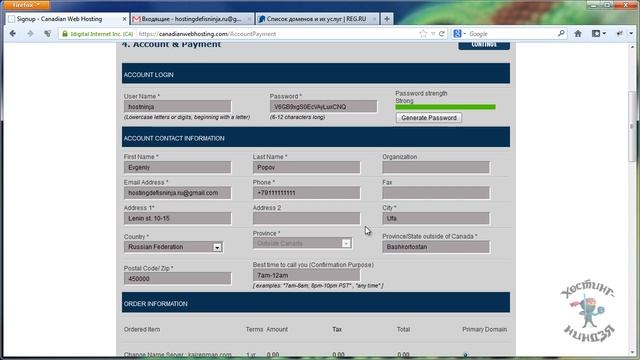The image size is (640, 360).
Task: Click the Email Address field
Action: (x=177, y=193)
